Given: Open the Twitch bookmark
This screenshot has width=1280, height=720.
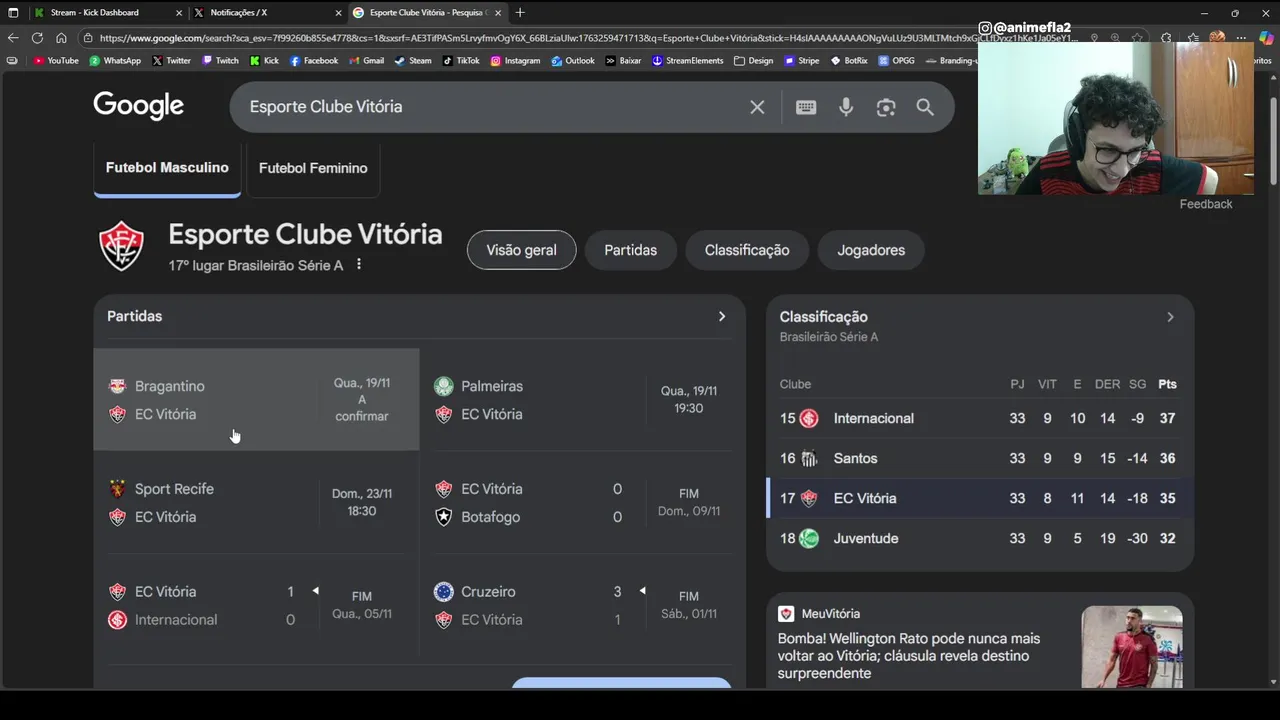Looking at the screenshot, I should click(x=220, y=60).
